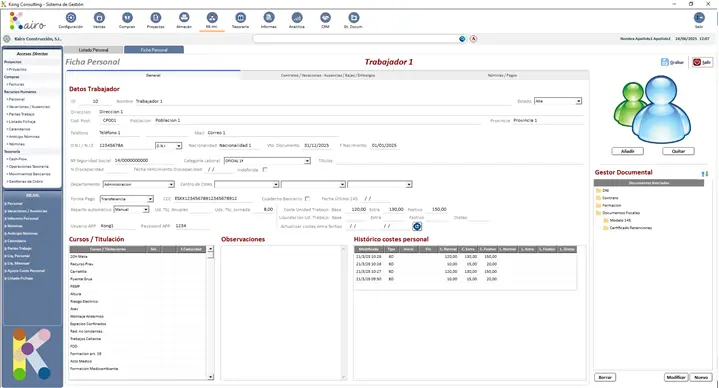The width and height of the screenshot is (719, 388).
Task: Select Espacios Confinados row in Cursos list
Action: point(138,324)
